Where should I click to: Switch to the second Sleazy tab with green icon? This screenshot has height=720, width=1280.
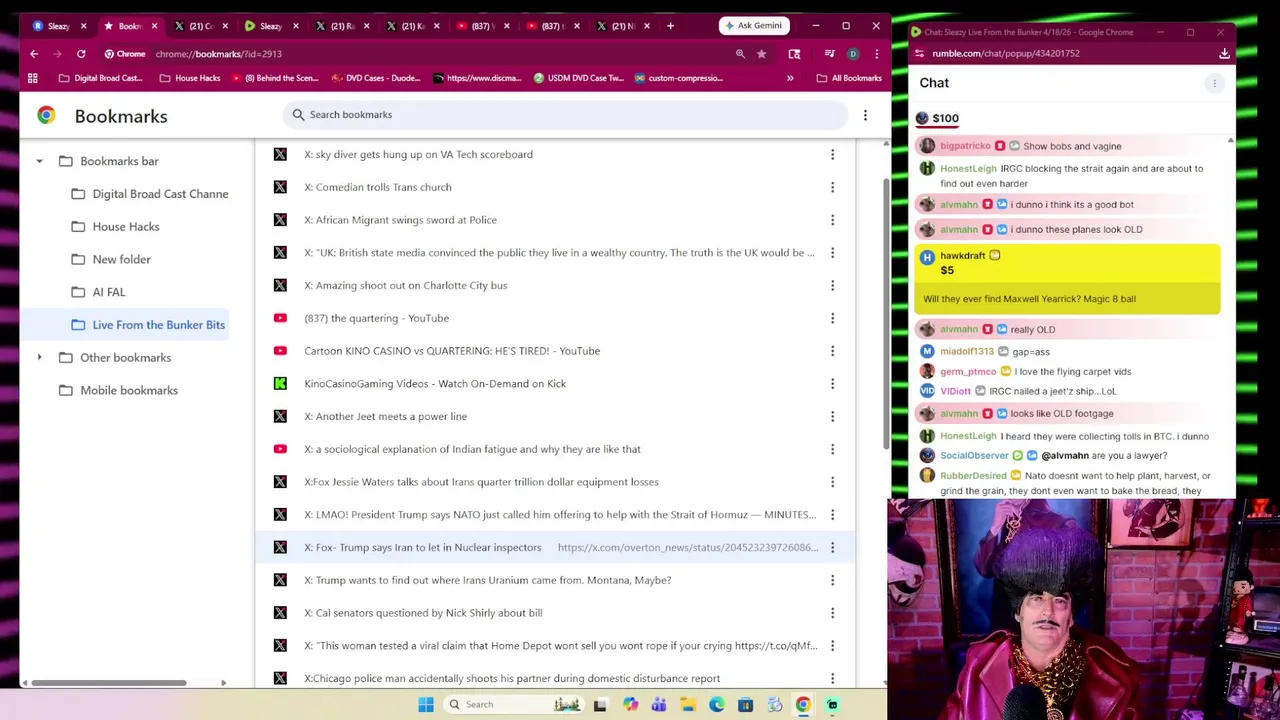270,26
